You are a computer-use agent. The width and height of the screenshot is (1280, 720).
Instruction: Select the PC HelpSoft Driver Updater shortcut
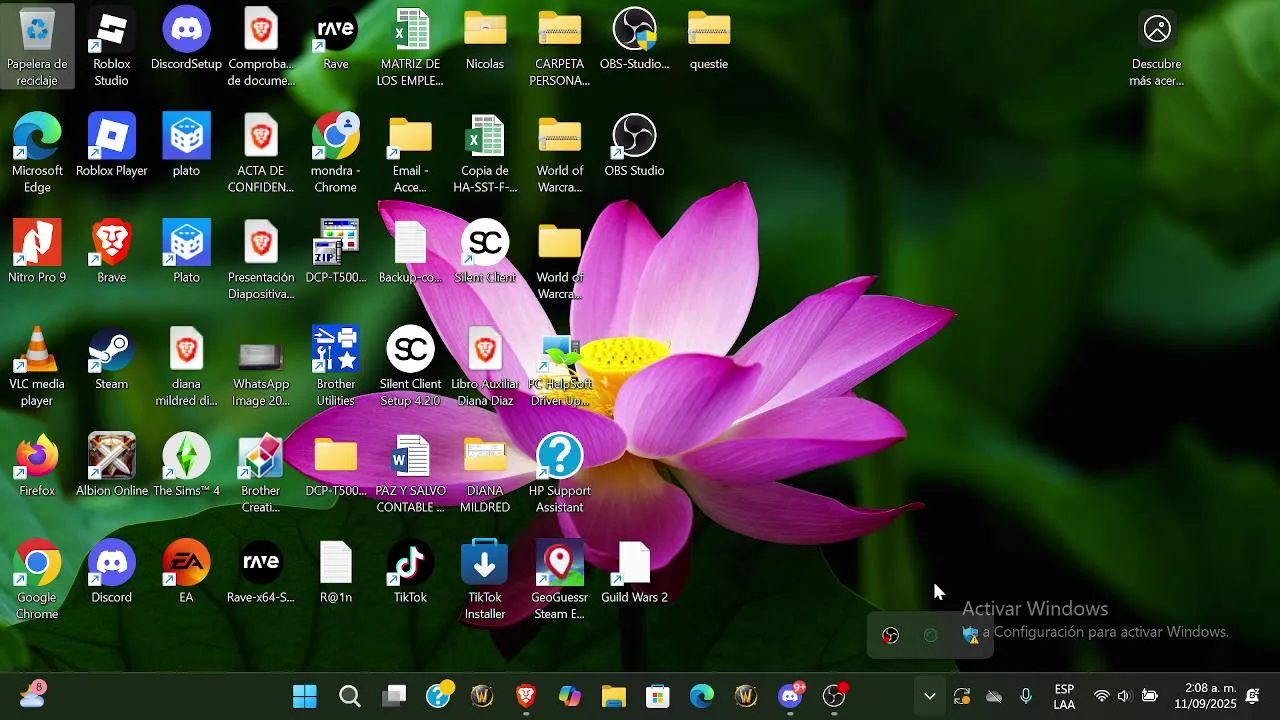tap(559, 367)
